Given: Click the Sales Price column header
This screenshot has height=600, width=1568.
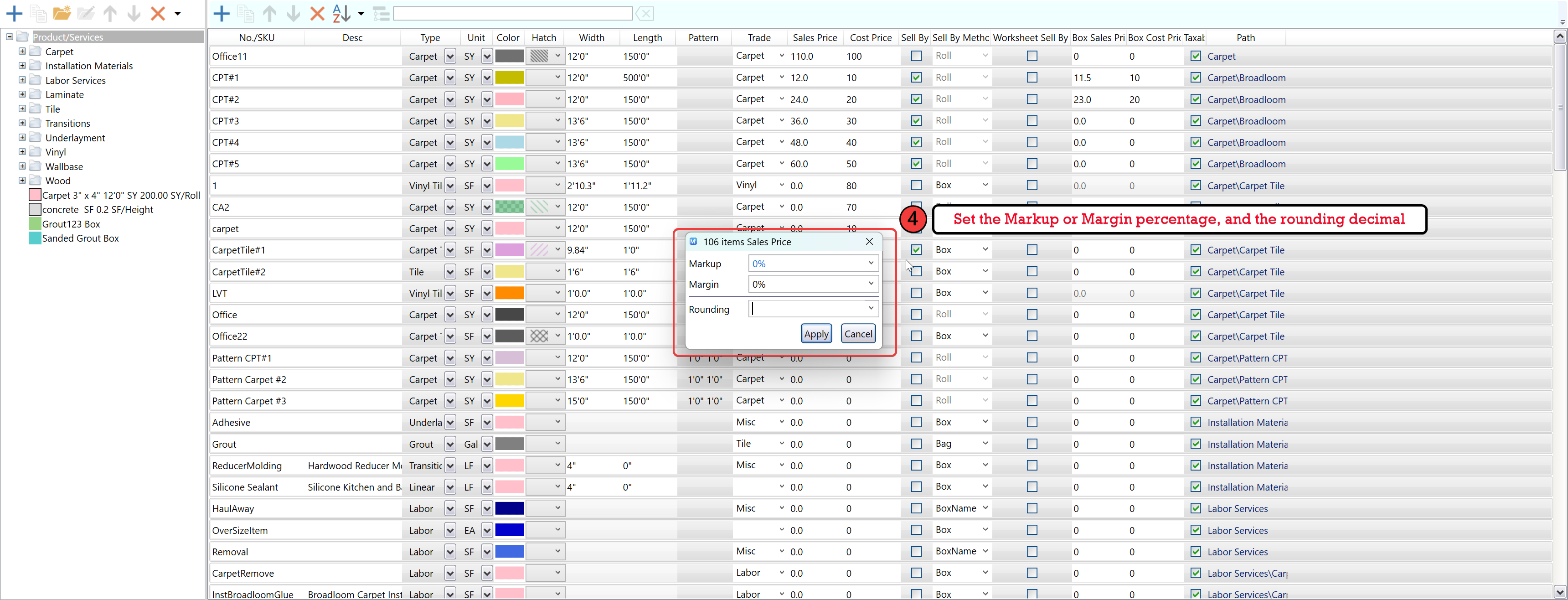Looking at the screenshot, I should 815,38.
